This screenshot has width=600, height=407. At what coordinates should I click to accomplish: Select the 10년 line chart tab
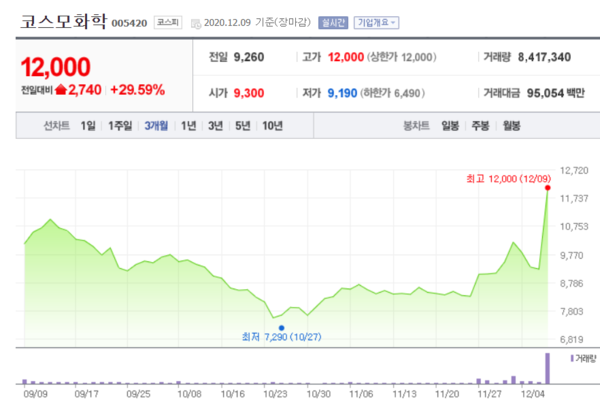pos(272,125)
